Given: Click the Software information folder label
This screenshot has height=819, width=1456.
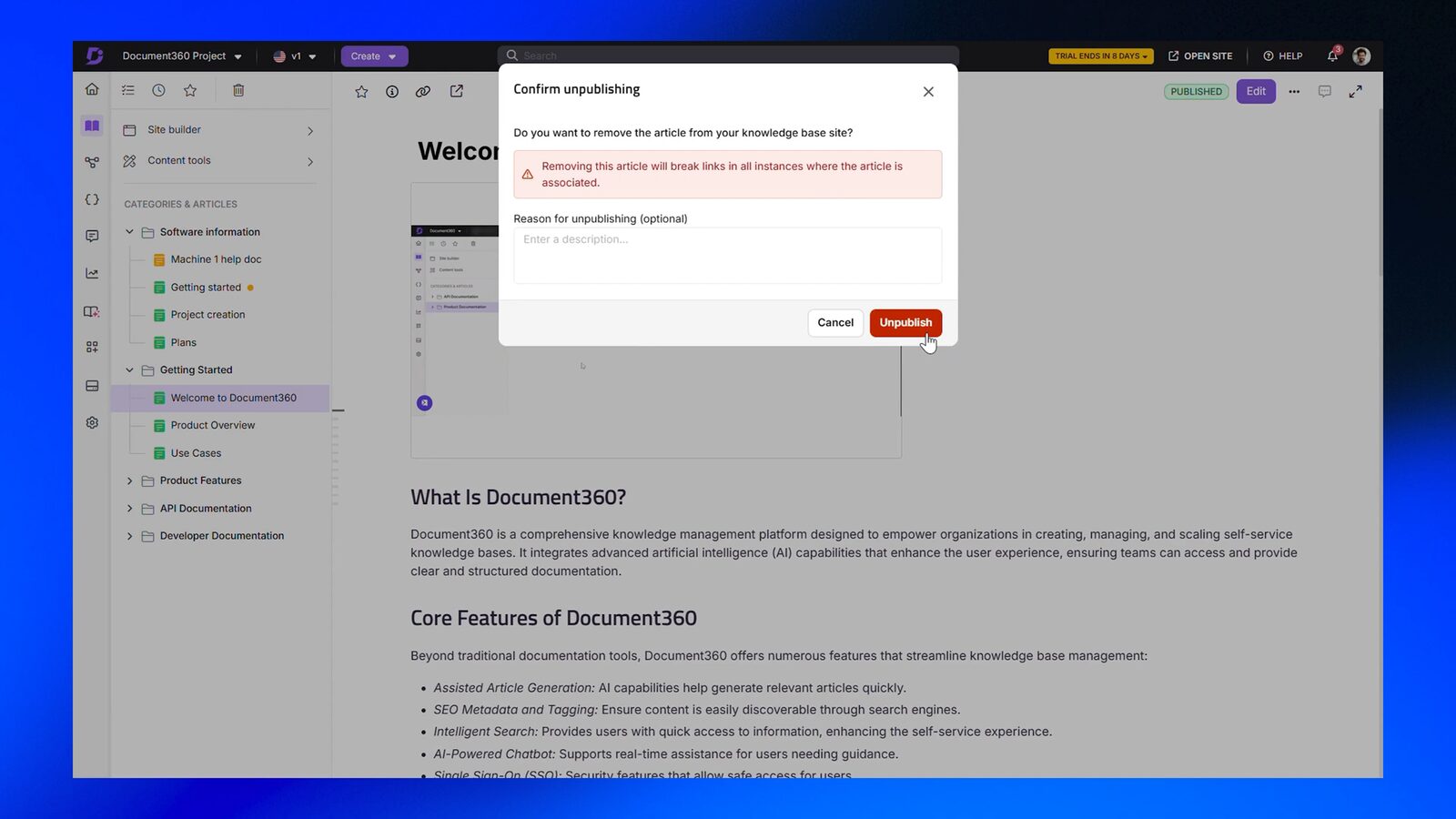Looking at the screenshot, I should pyautogui.click(x=209, y=232).
